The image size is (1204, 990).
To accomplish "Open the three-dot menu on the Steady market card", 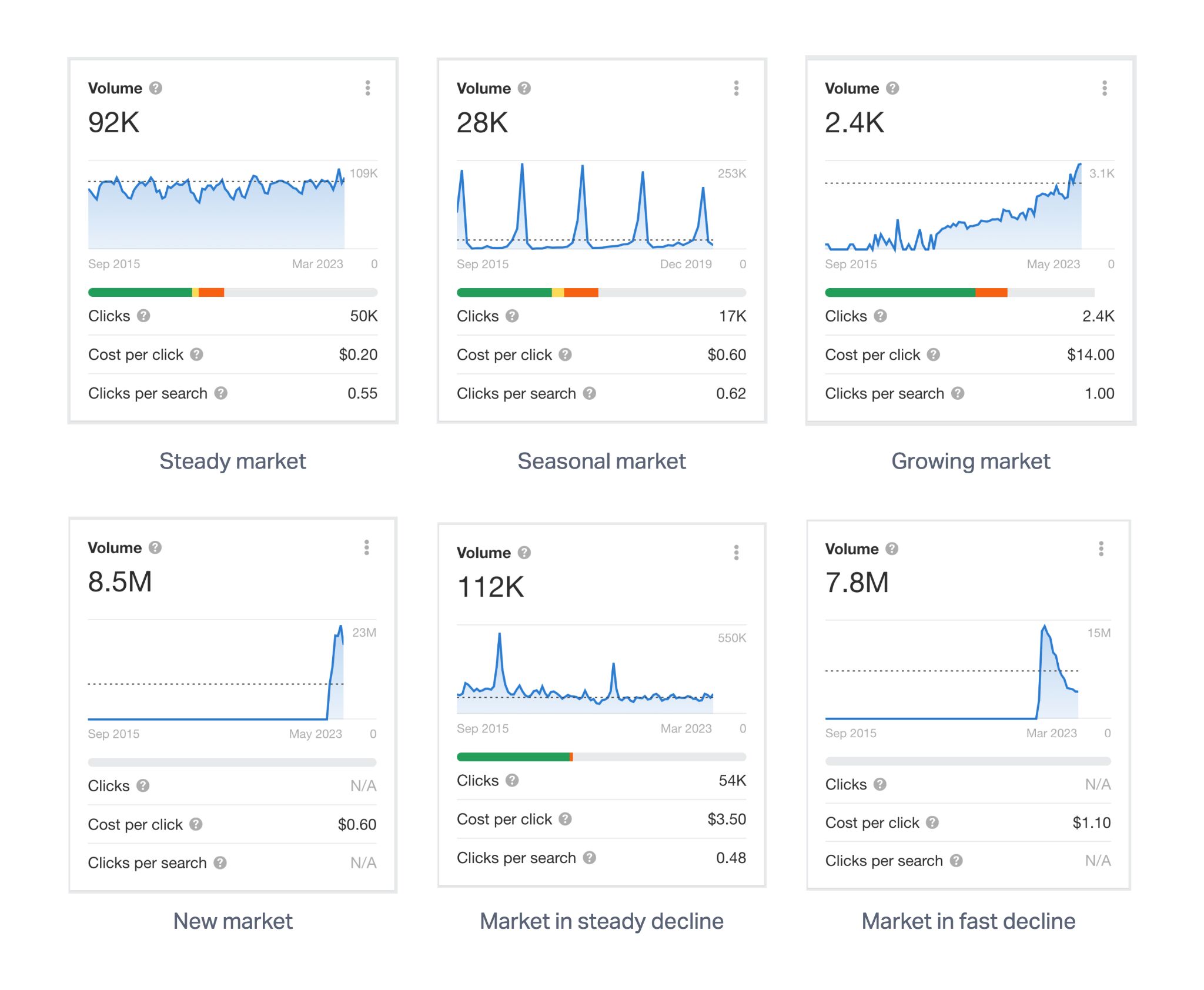I will pos(367,88).
